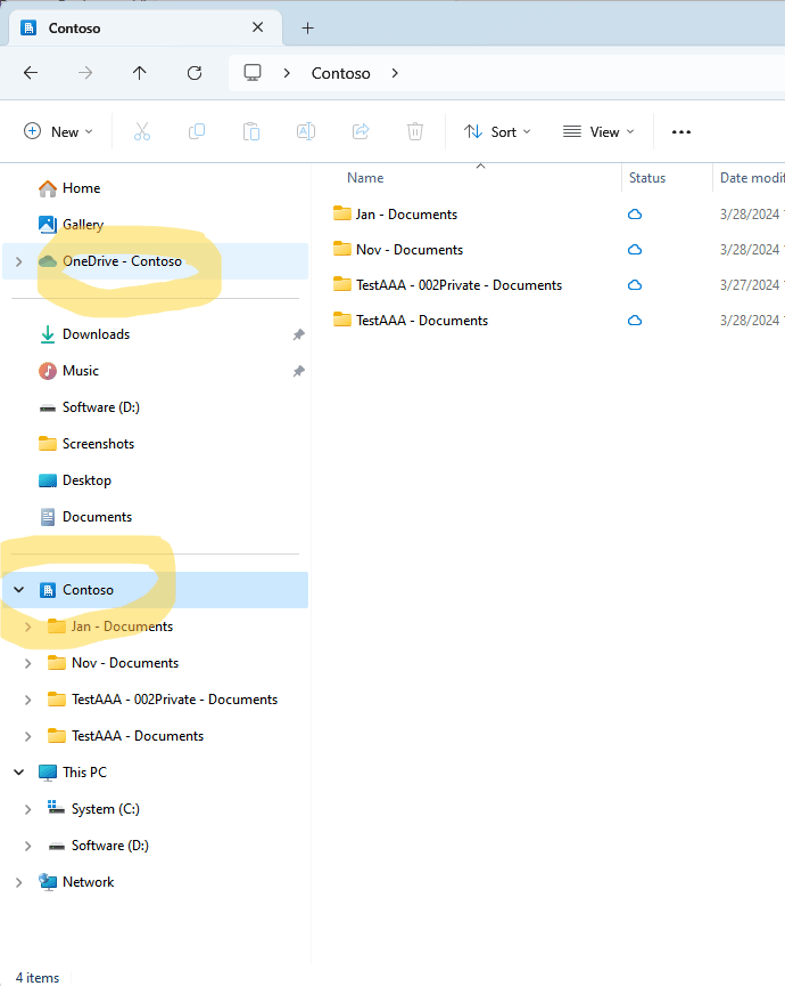Click the Rename icon in toolbar
Image resolution: width=785 pixels, height=986 pixels.
[306, 131]
